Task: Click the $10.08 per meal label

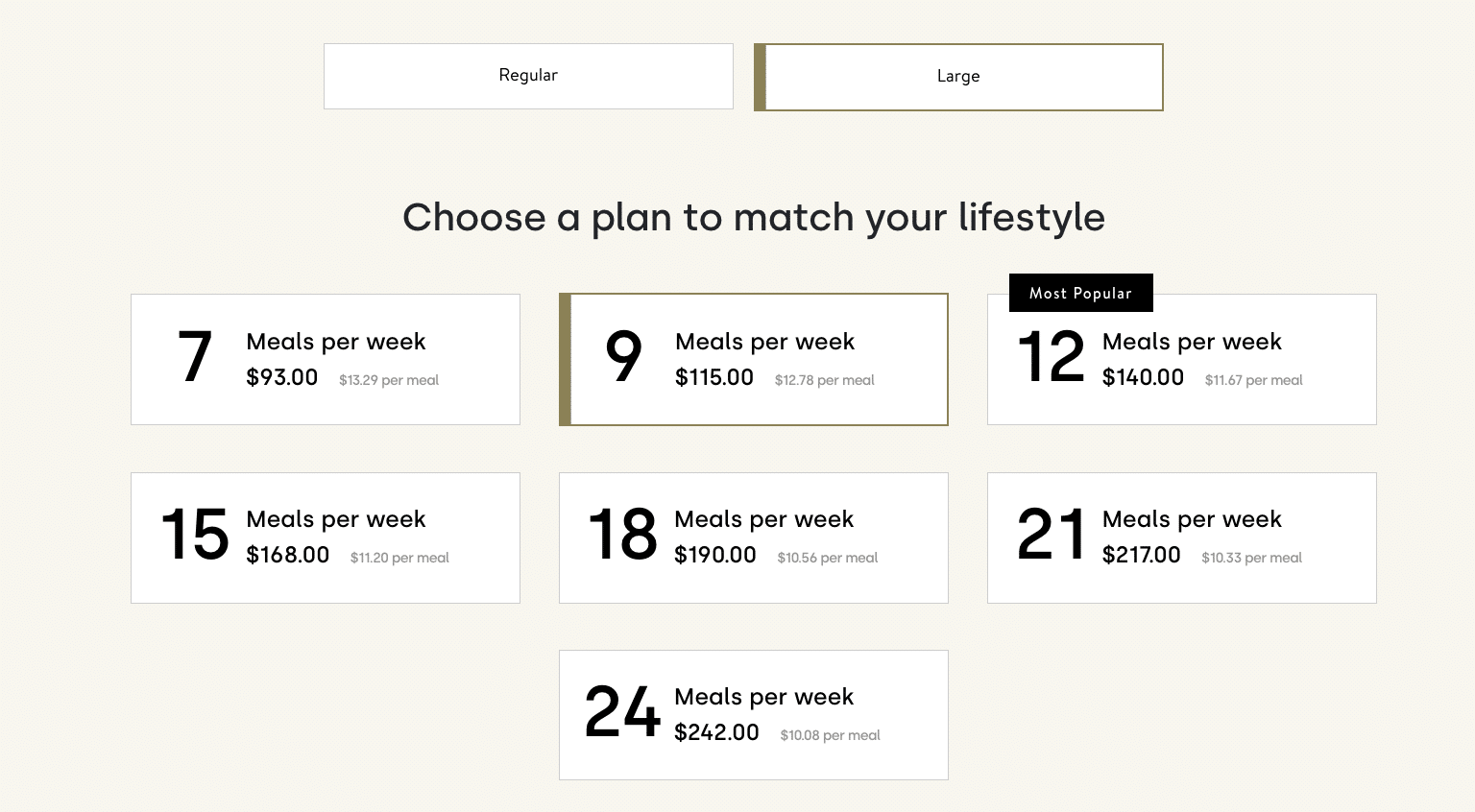Action: point(830,735)
